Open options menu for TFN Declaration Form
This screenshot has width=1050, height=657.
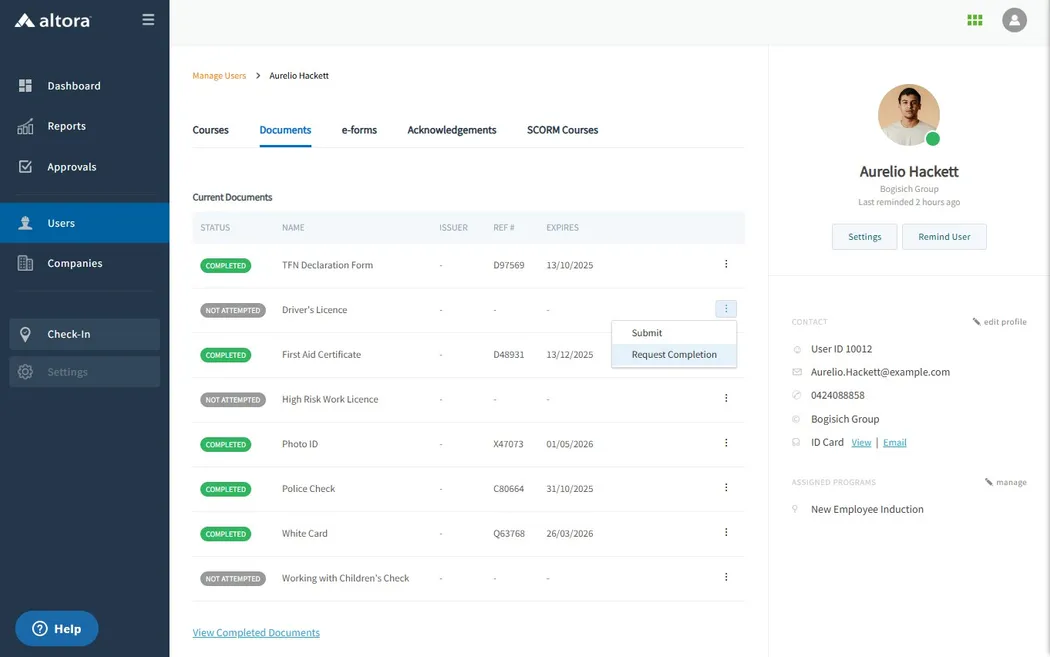[726, 264]
